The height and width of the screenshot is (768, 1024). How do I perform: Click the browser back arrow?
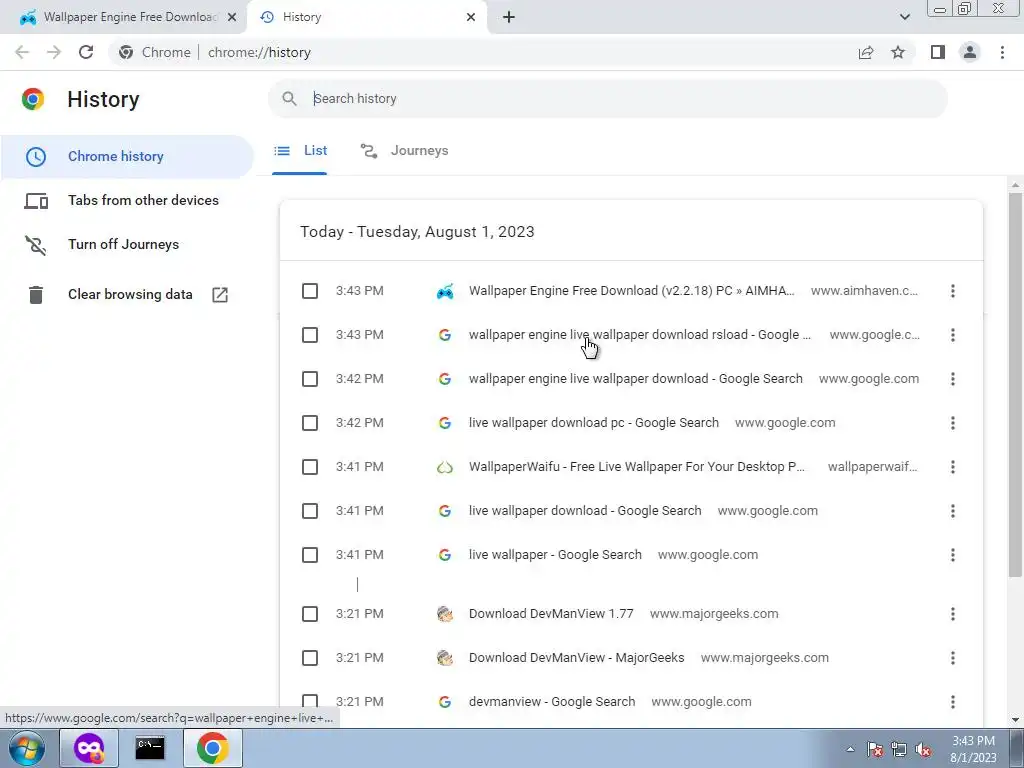click(x=22, y=52)
